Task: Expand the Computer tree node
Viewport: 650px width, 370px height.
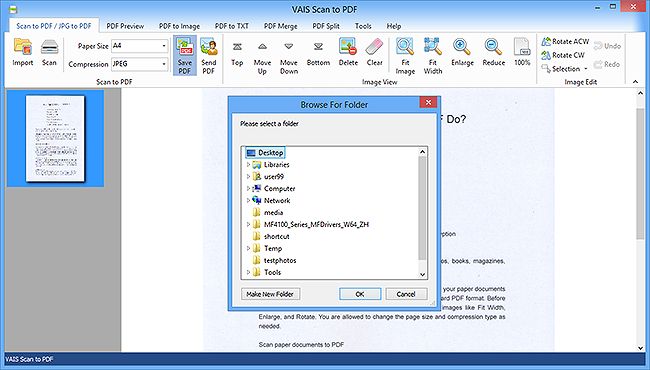Action: [248, 189]
